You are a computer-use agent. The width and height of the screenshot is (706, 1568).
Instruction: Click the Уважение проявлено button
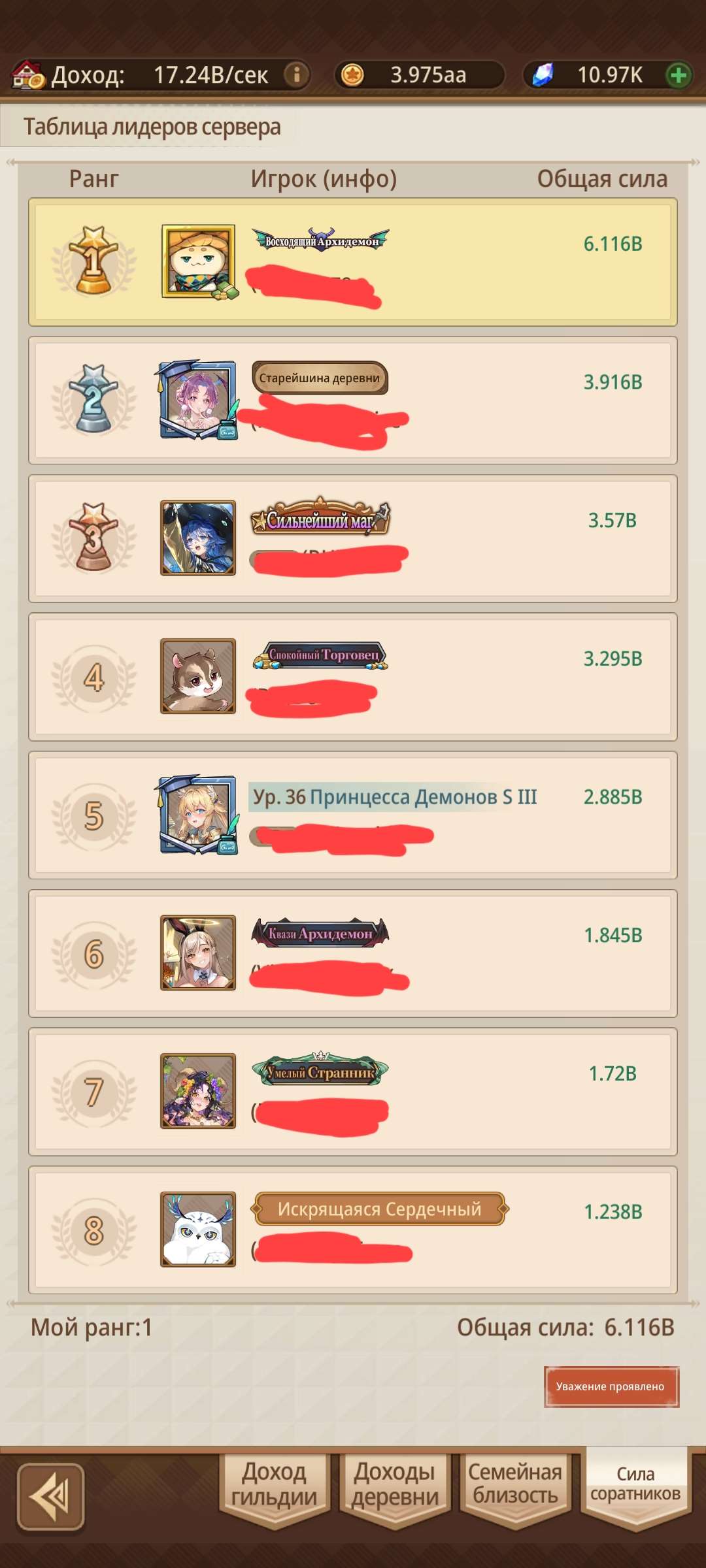coord(611,1386)
